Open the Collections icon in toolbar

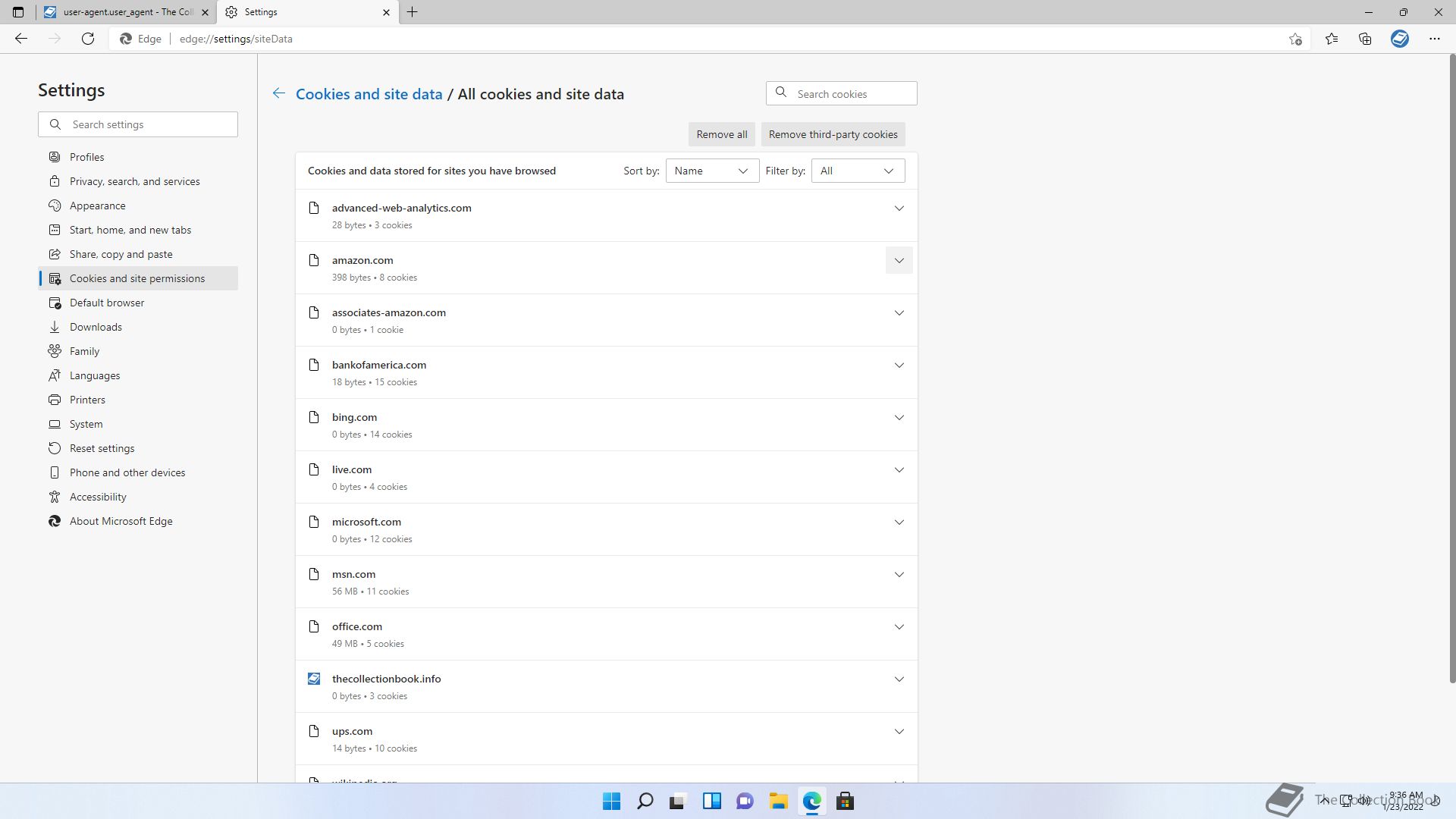(1365, 39)
